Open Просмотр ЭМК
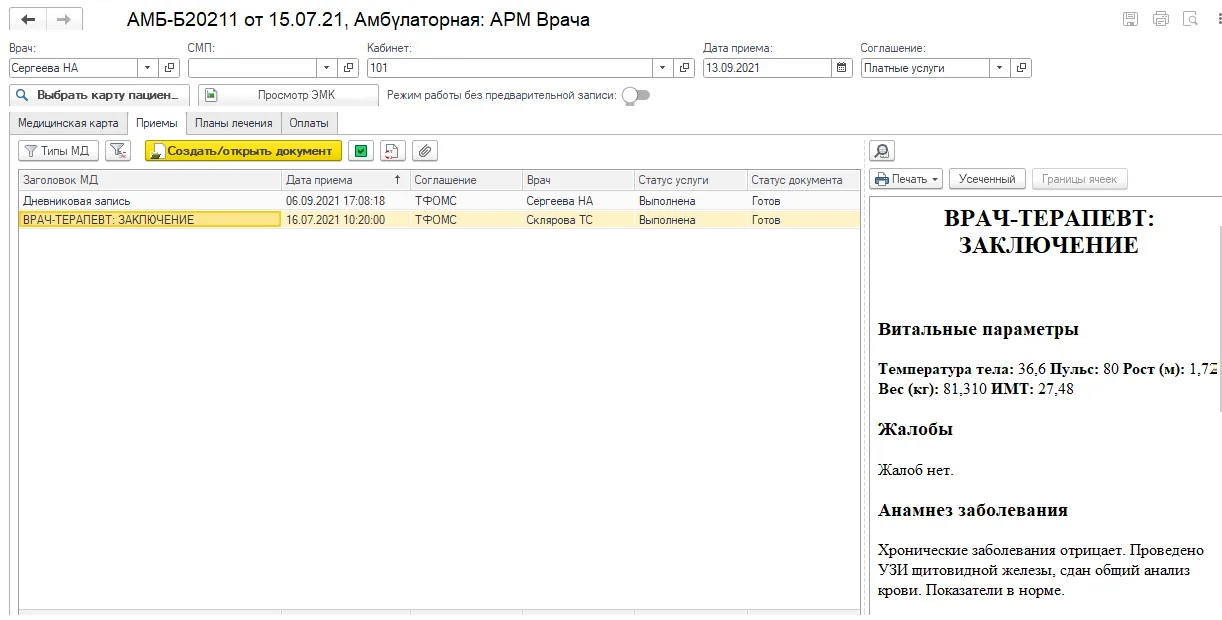The height and width of the screenshot is (620, 1222). 288,95
